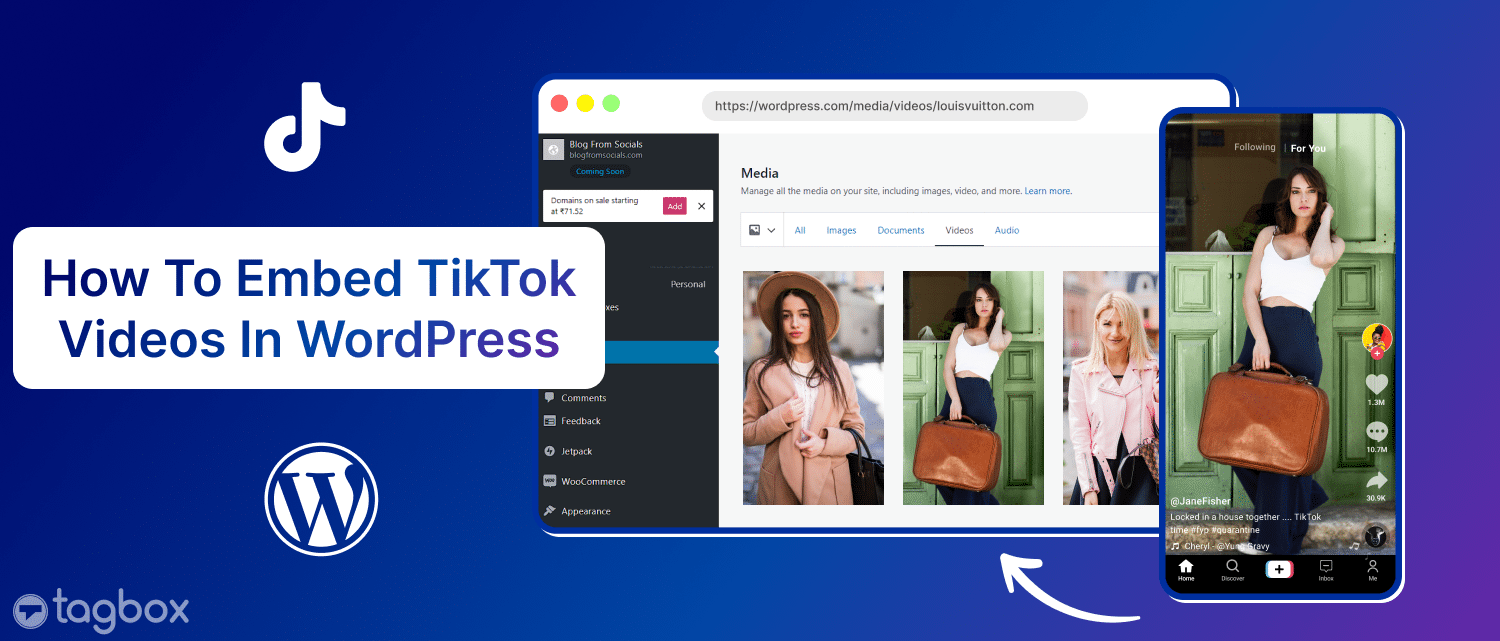Viewport: 1500px width, 641px height.
Task: Open the comments bubble on the TikTok video
Action: 1376,432
